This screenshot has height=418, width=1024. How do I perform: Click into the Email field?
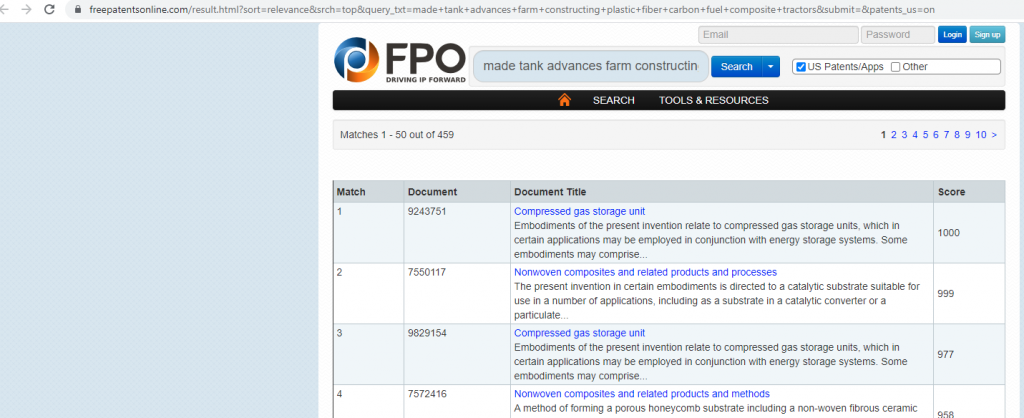pyautogui.click(x=778, y=35)
